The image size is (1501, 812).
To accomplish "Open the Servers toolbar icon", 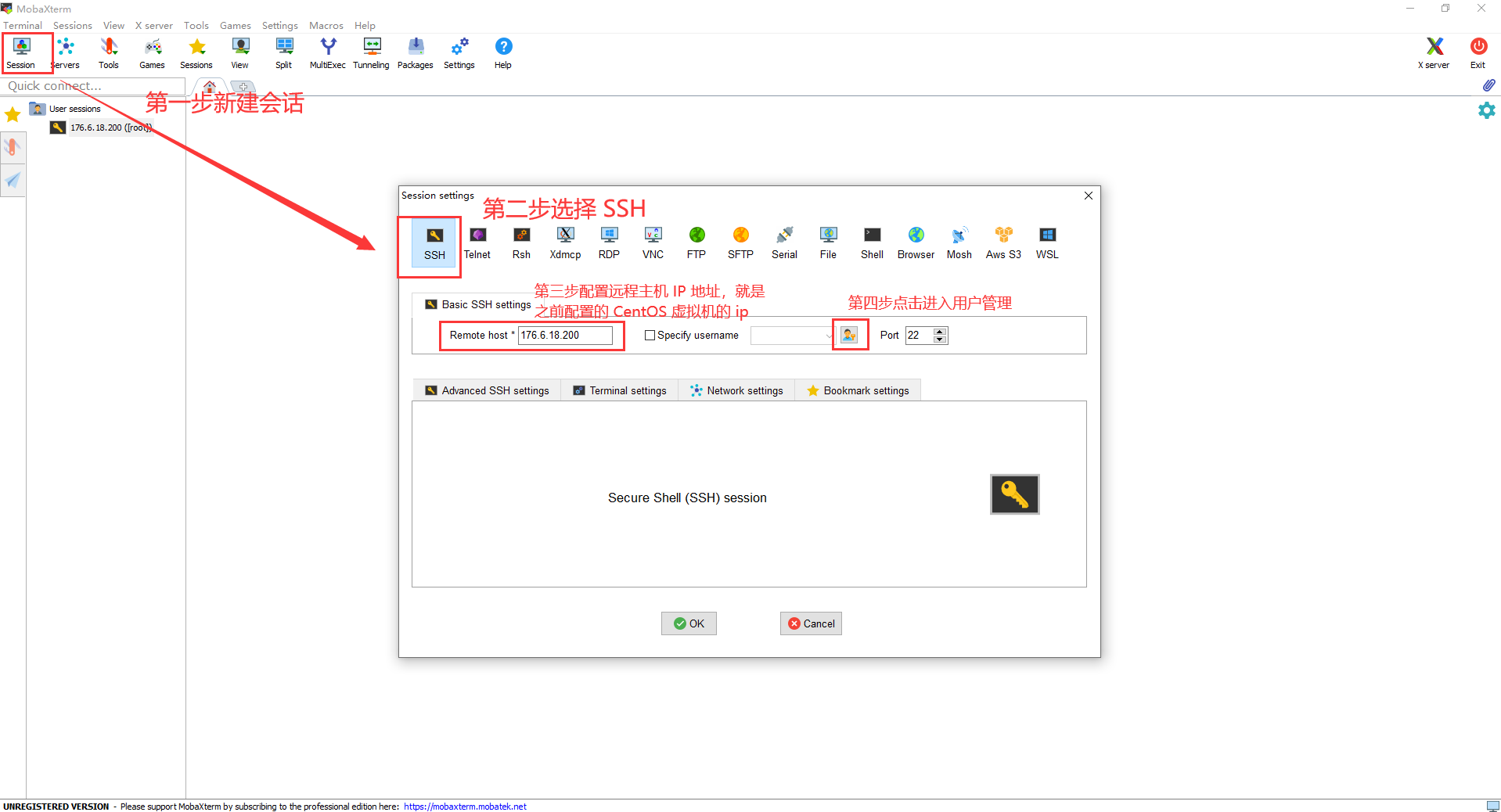I will point(66,53).
